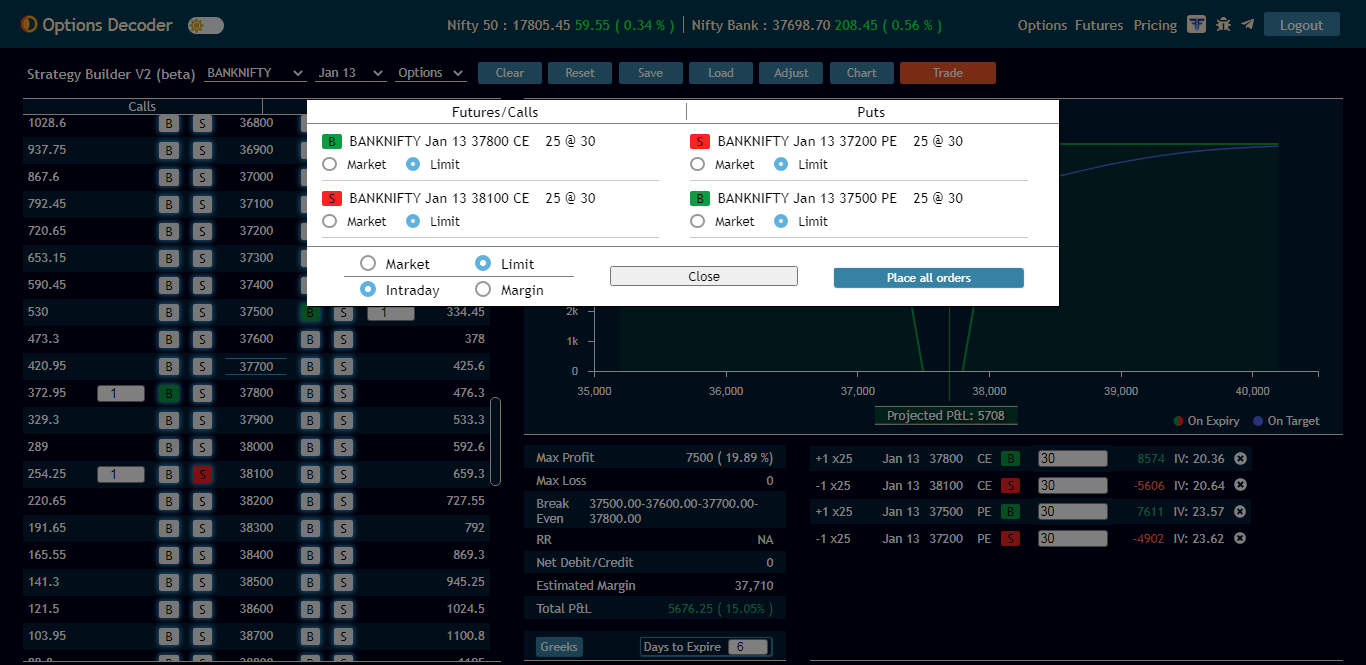The height and width of the screenshot is (665, 1366).
Task: Click put Sell for strike 37700
Action: 343,366
